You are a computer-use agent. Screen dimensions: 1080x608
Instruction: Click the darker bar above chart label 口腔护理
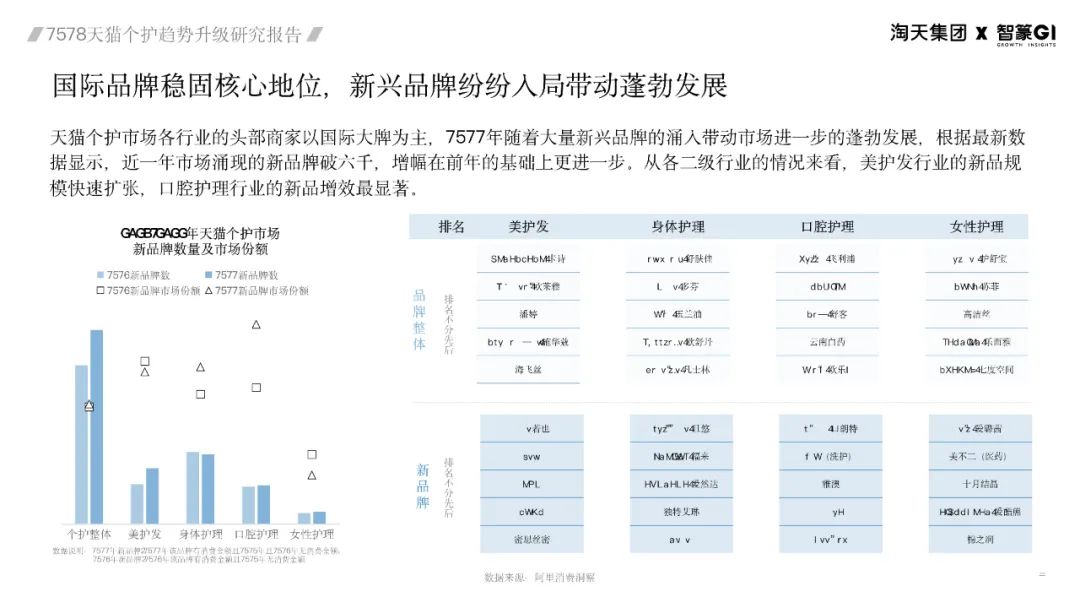(264, 505)
